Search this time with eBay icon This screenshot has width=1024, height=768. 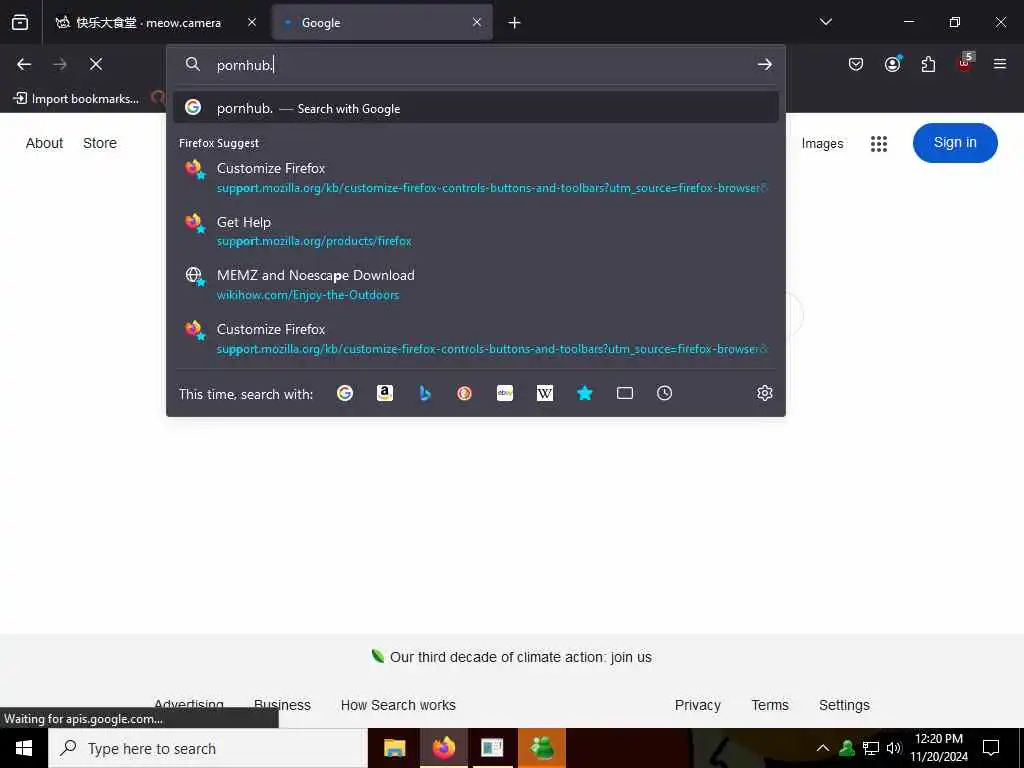pos(505,393)
